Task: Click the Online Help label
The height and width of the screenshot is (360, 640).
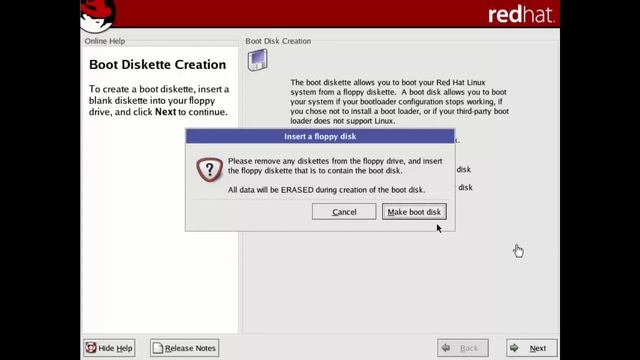Action: [x=105, y=41]
